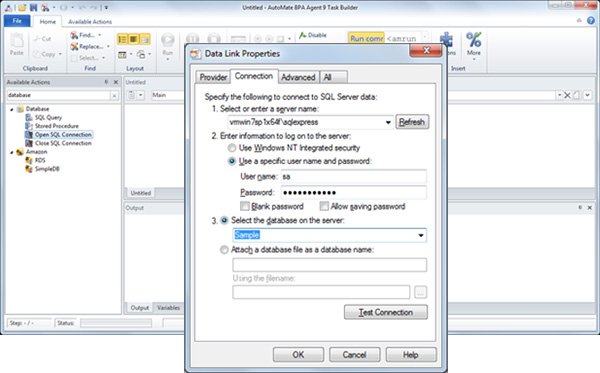Open the Customize Quick Access Toolbar arrow

click(106, 7)
